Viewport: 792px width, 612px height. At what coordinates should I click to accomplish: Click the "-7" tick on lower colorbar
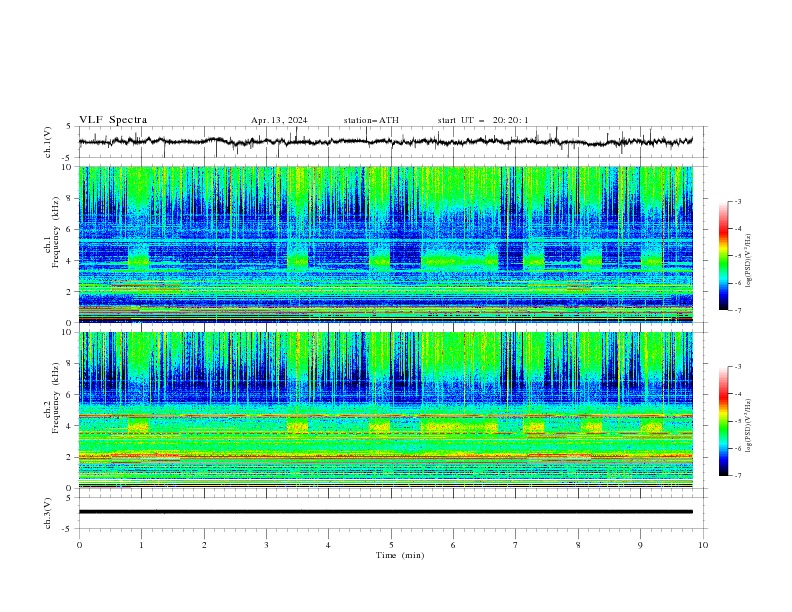tap(738, 476)
